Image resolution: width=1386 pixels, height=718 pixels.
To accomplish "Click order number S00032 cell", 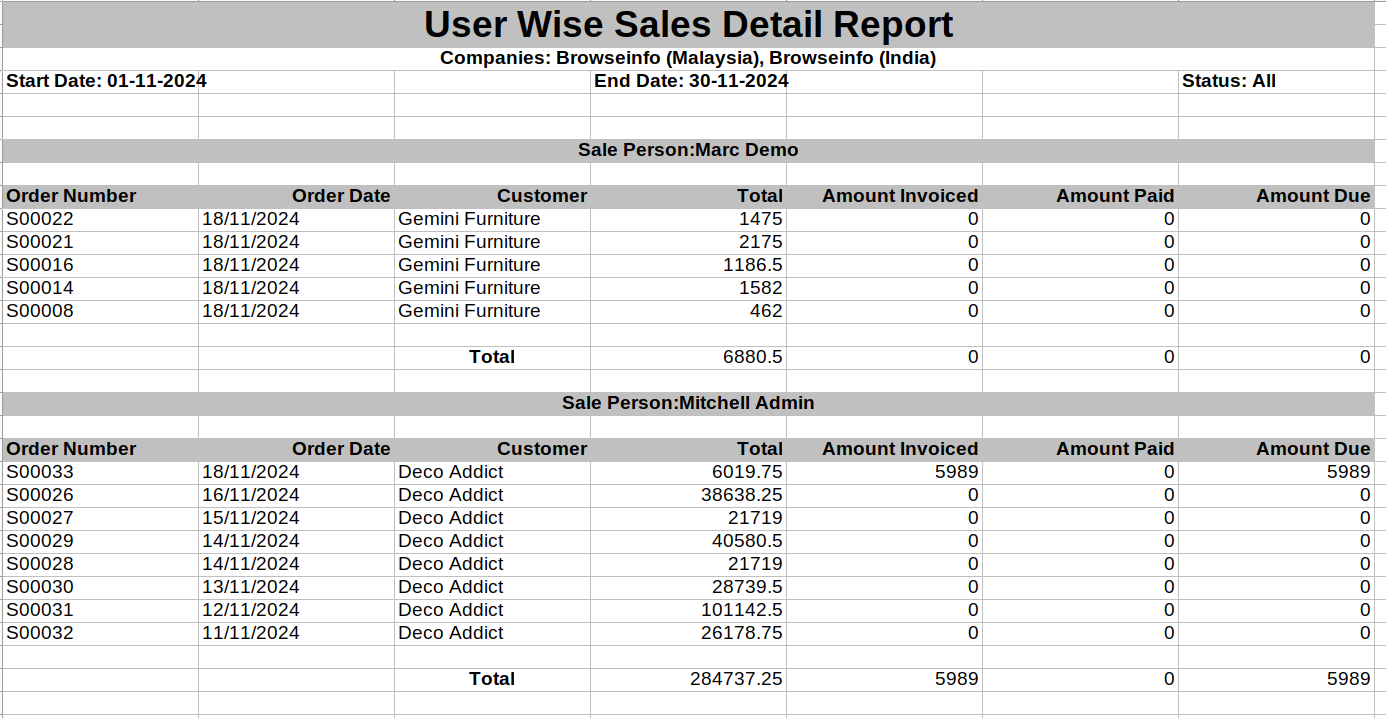I will [40, 633].
